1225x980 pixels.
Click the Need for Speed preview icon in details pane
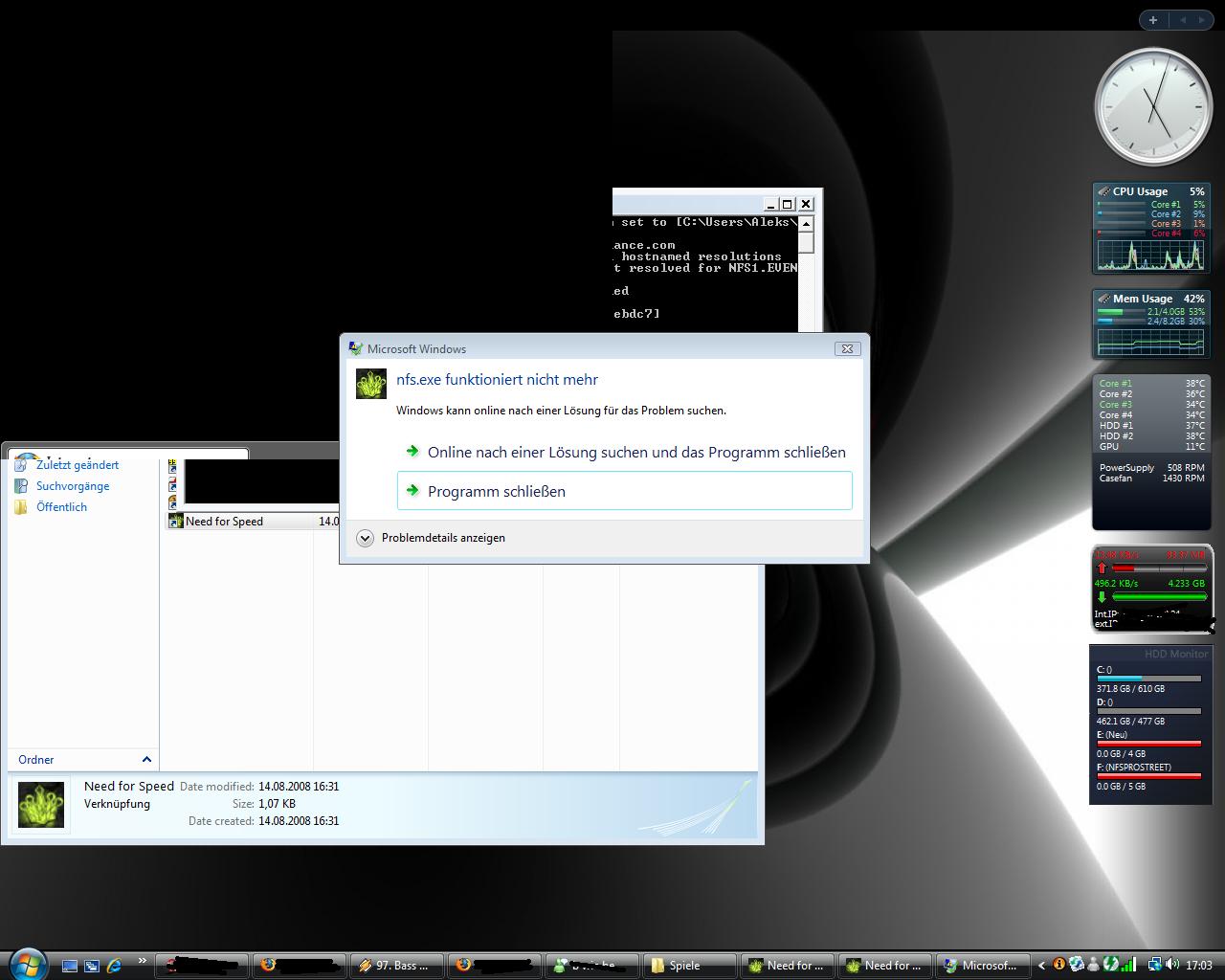click(x=41, y=804)
